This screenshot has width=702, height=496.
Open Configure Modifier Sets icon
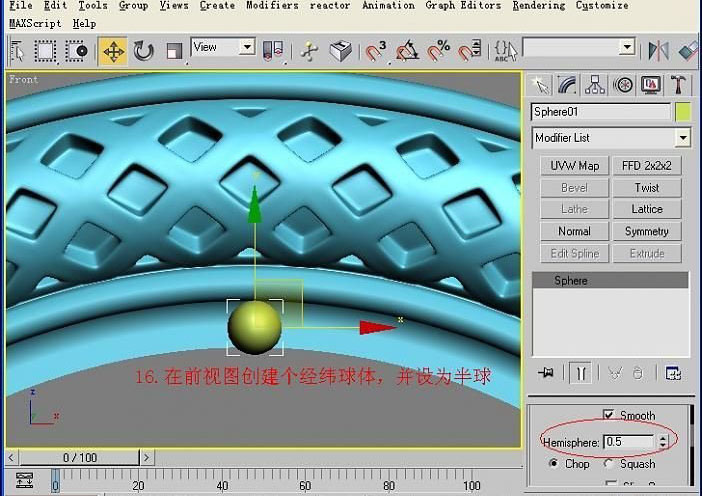coord(673,373)
